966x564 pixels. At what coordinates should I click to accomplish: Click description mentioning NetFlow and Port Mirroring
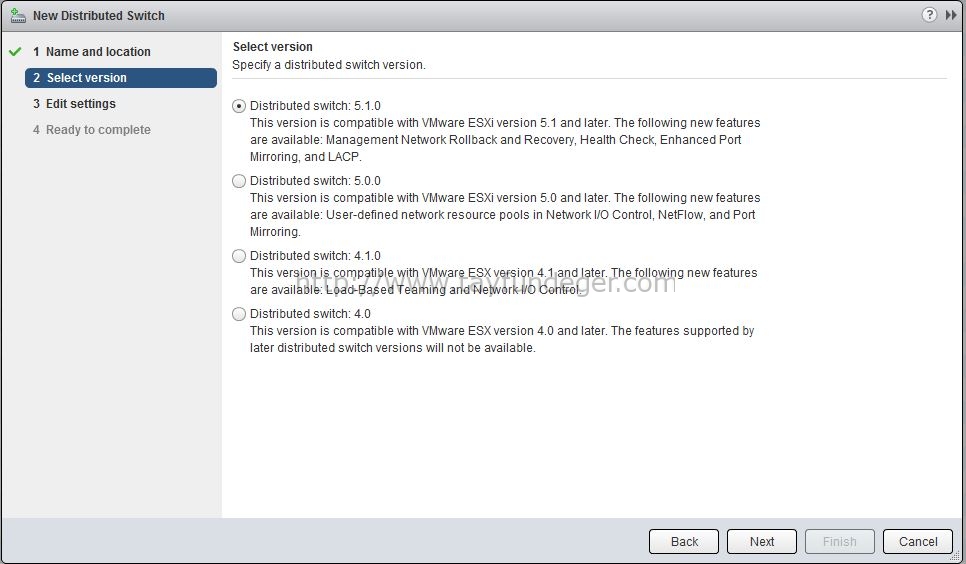505,215
